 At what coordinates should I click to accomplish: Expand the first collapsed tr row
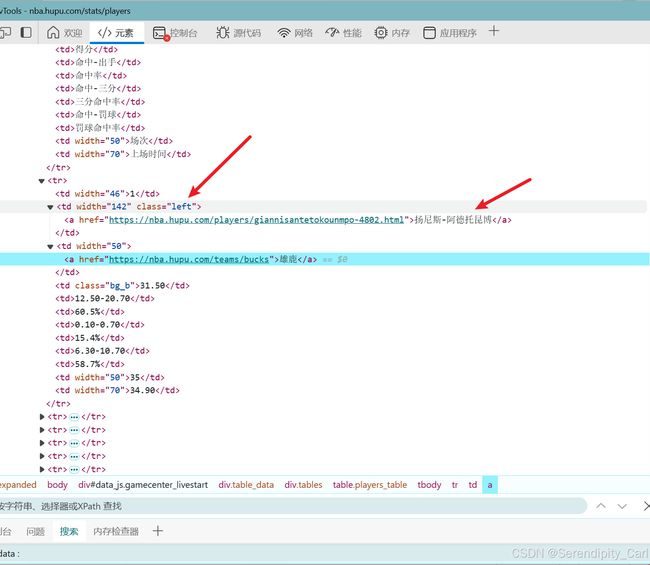click(42, 417)
